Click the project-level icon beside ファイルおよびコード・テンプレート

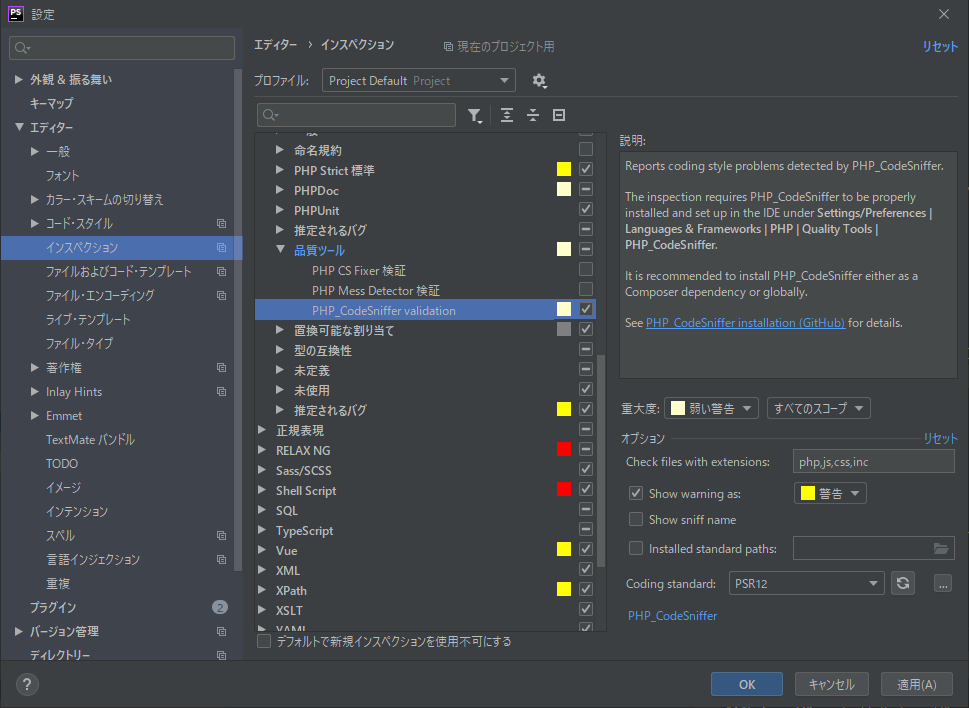221,271
